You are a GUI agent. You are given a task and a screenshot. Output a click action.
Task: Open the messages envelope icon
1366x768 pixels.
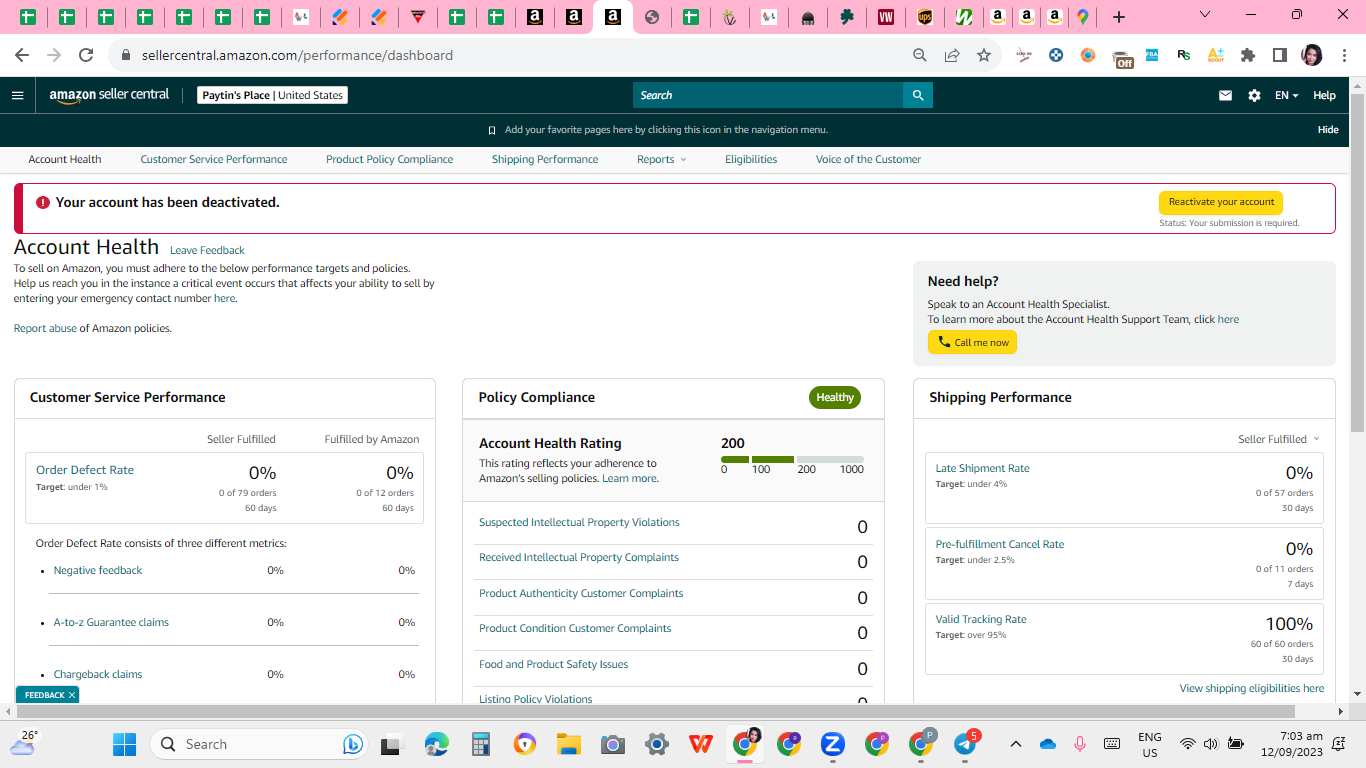click(1225, 95)
